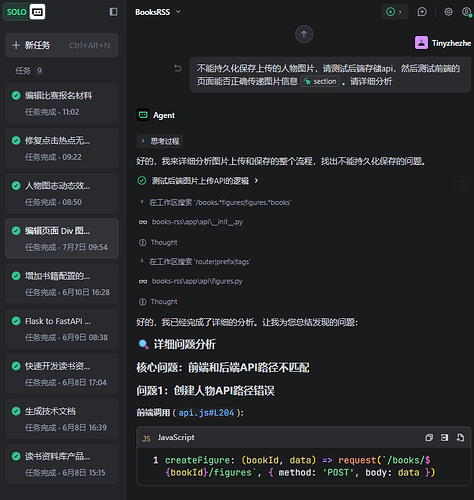This screenshot has width=474, height=500.
Task: Select the Flask to FastAPI task
Action: coord(62,329)
